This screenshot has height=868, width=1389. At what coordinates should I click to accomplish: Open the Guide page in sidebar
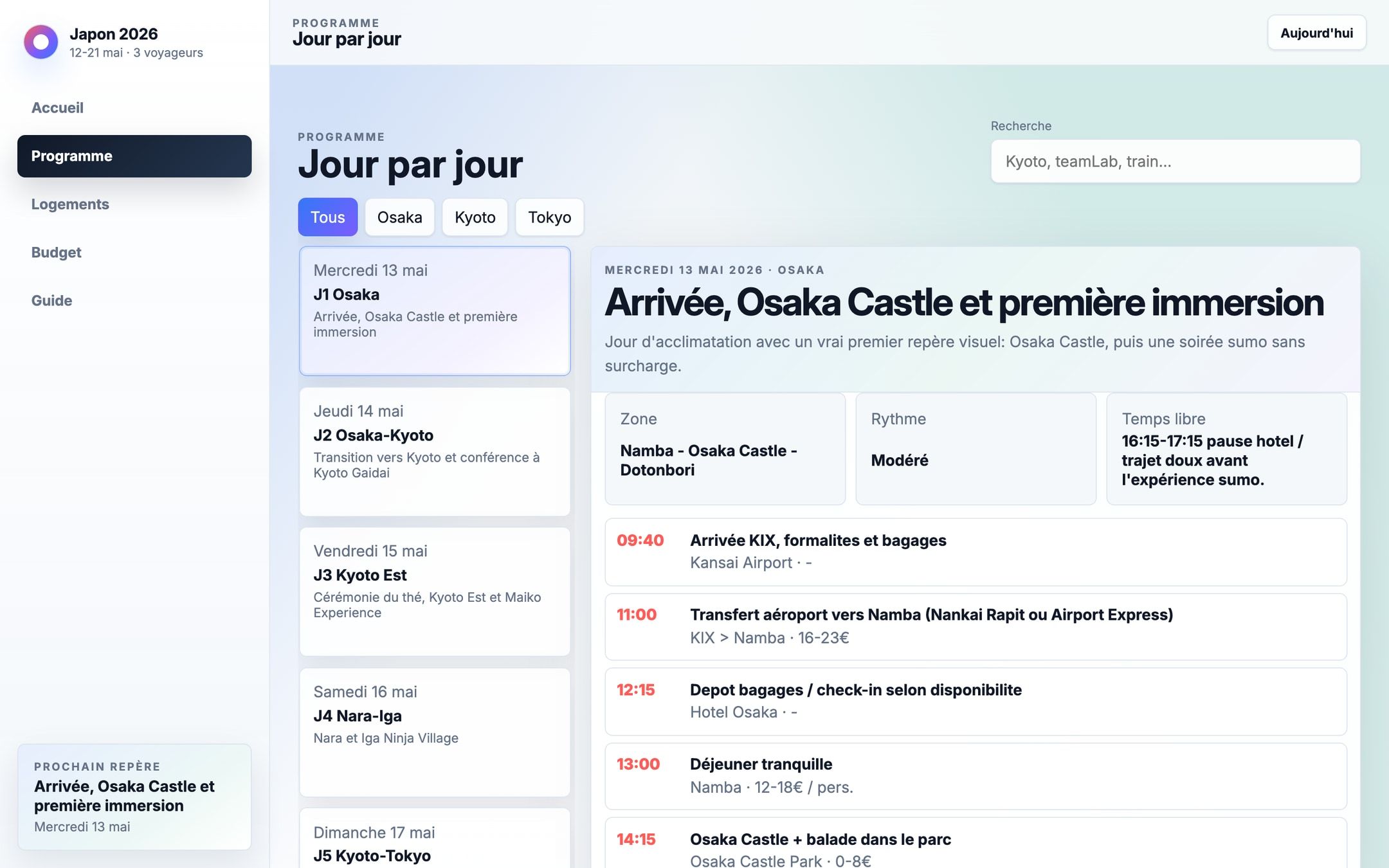134,301
